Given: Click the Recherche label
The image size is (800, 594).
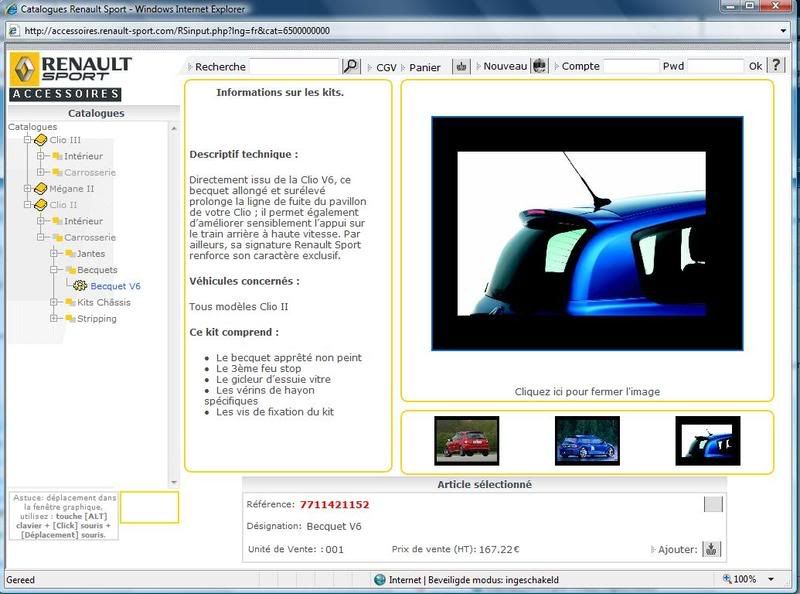Looking at the screenshot, I should coord(220,67).
